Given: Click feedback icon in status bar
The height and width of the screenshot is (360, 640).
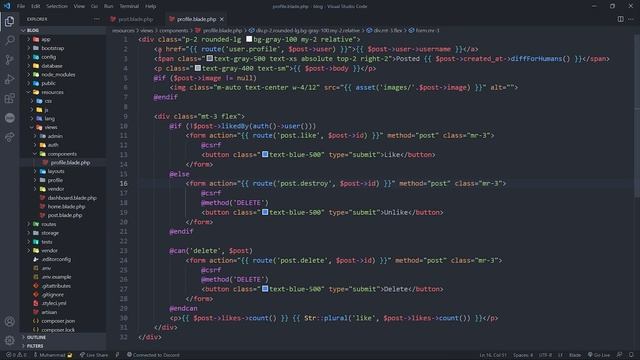Looking at the screenshot, I should (x=620, y=355).
